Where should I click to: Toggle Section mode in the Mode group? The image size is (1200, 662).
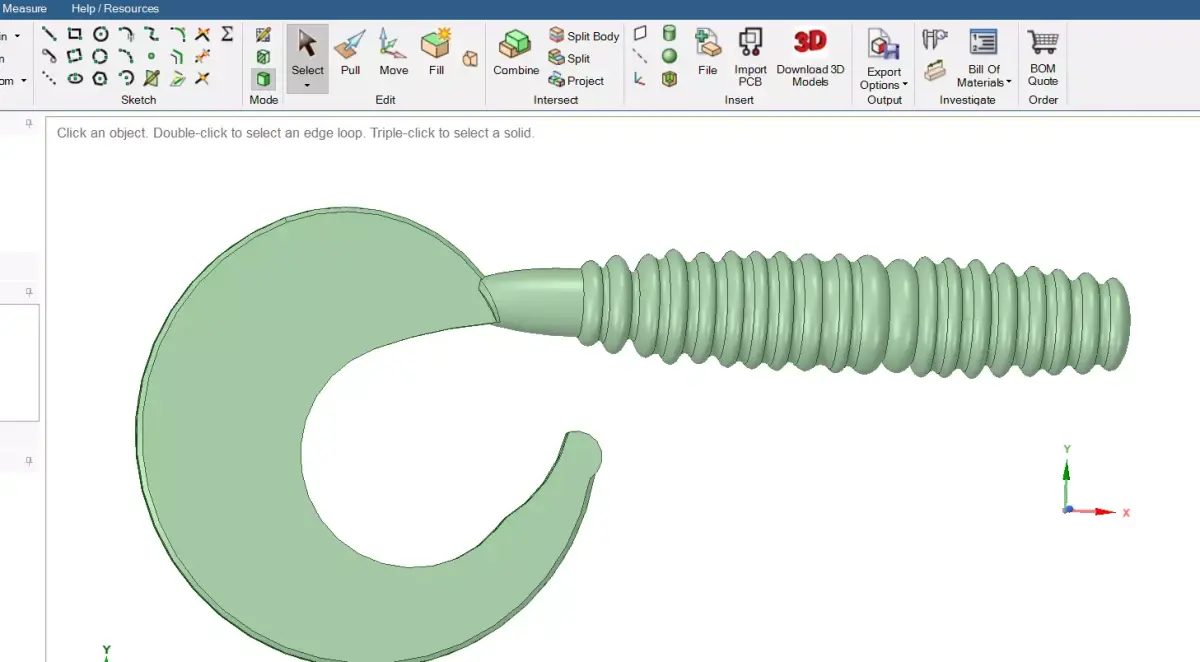263,57
